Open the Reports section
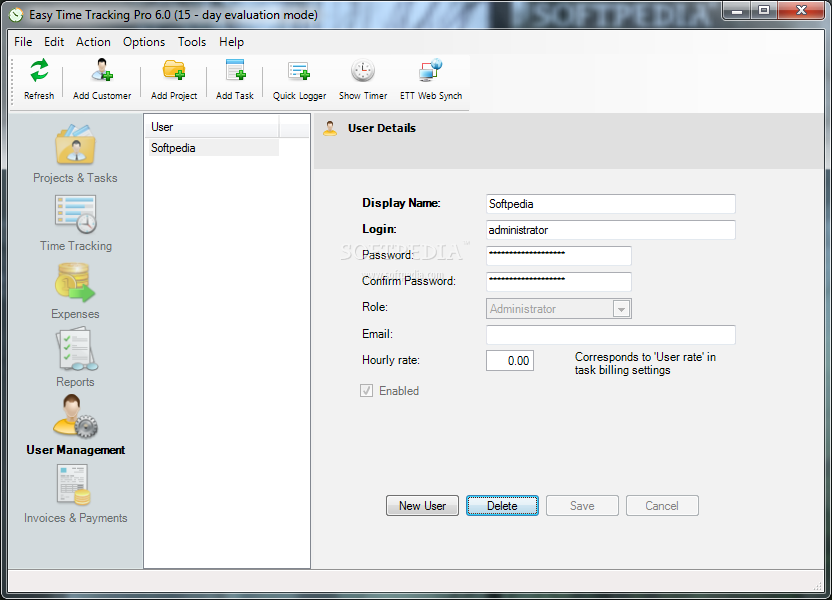The height and width of the screenshot is (600, 832). click(75, 359)
